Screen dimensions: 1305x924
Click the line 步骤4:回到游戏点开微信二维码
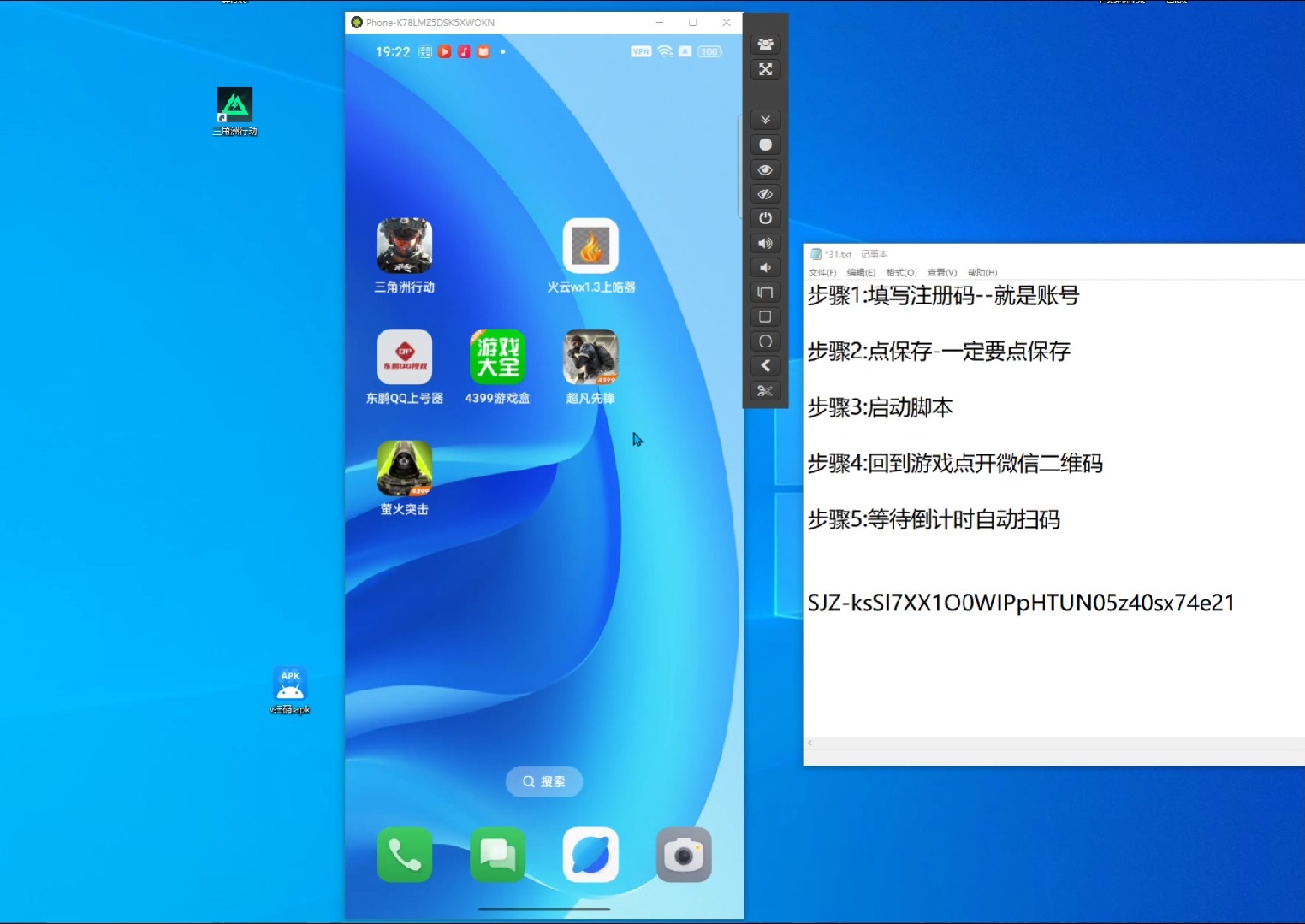[x=955, y=464]
